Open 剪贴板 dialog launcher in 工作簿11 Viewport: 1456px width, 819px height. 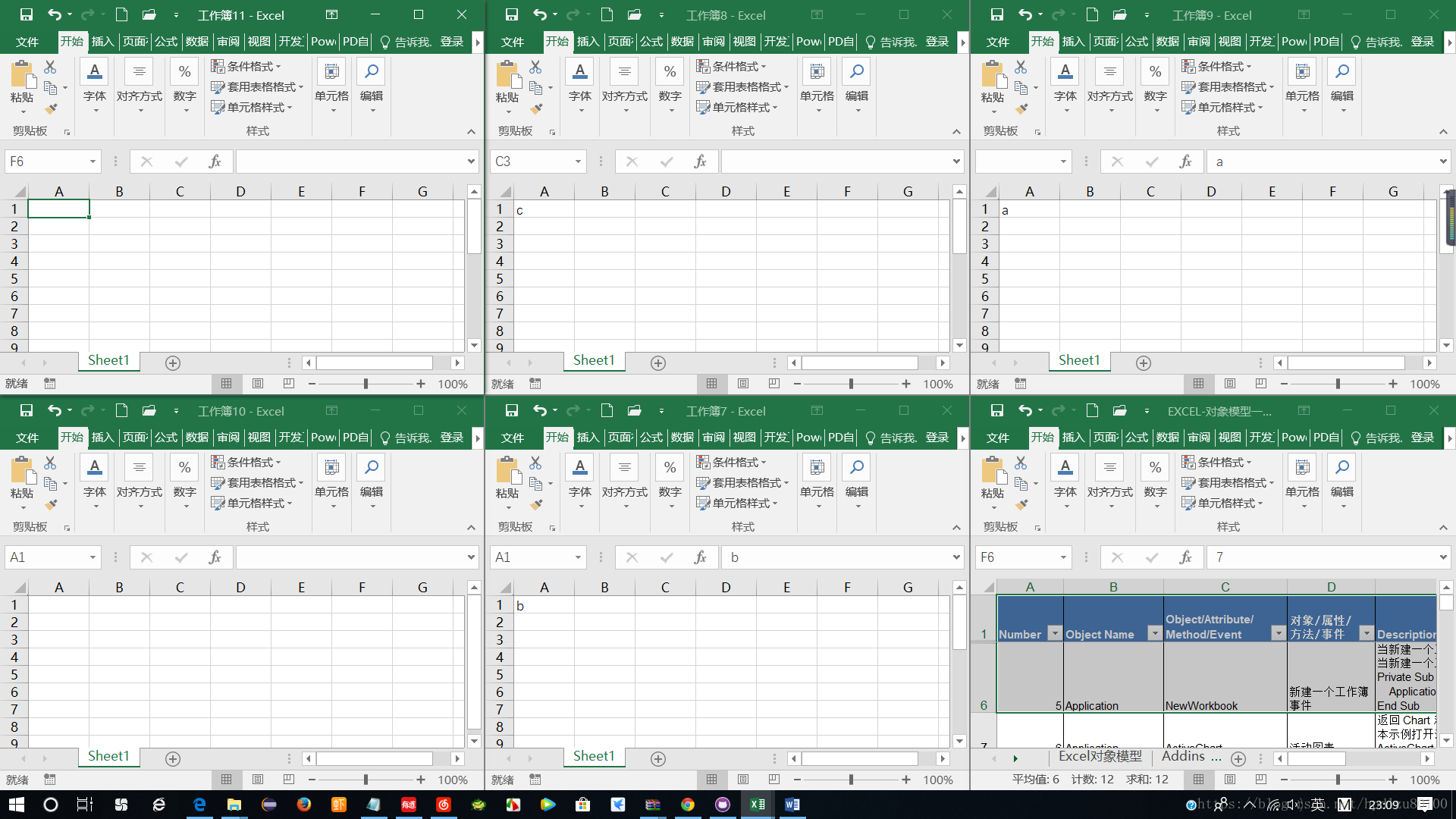(x=67, y=132)
